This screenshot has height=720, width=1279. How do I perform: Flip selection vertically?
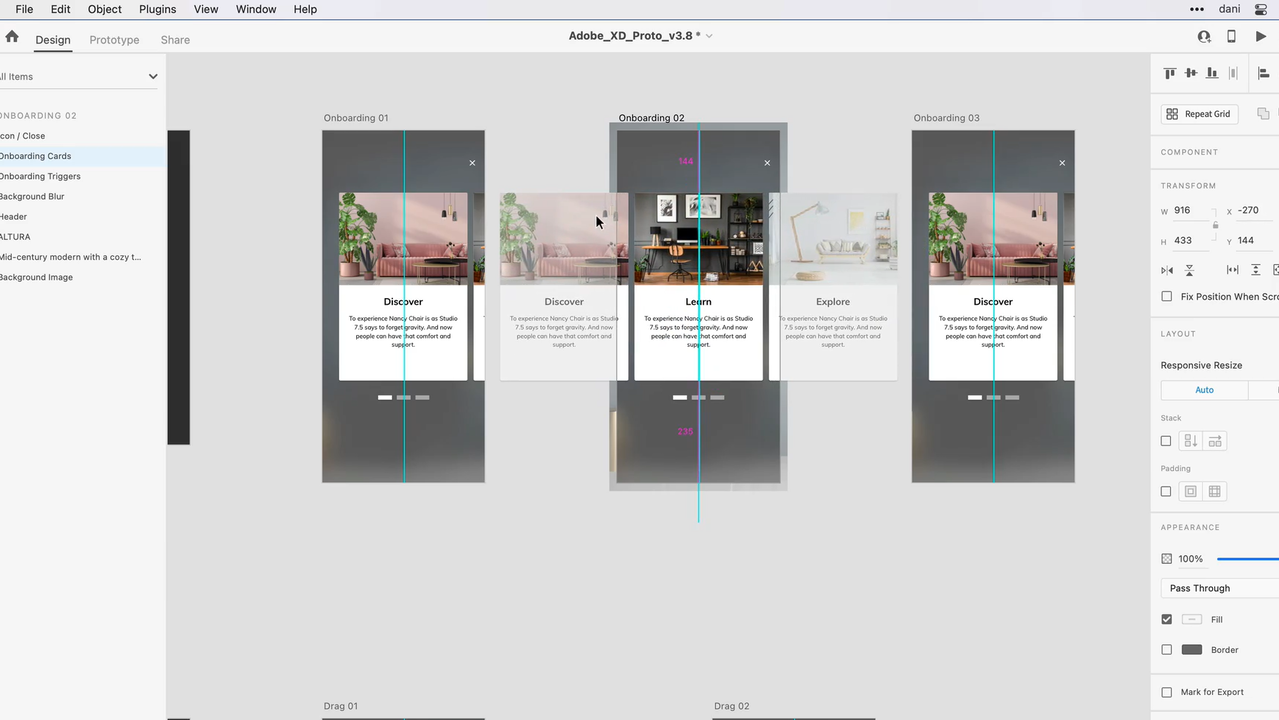tap(1189, 270)
